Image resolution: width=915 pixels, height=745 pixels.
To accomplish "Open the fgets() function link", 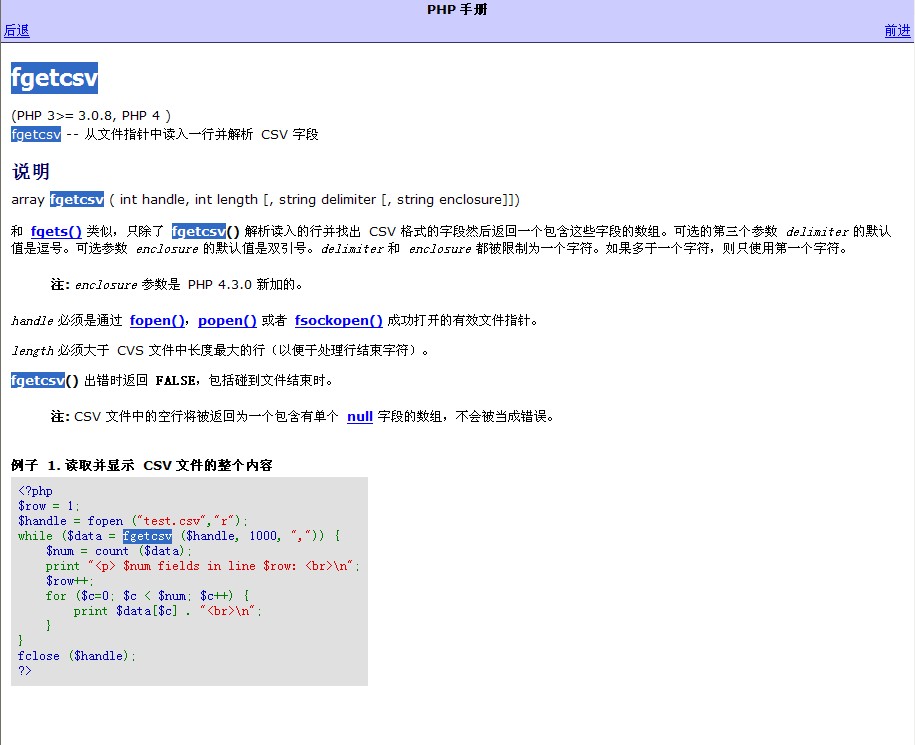I will [56, 231].
